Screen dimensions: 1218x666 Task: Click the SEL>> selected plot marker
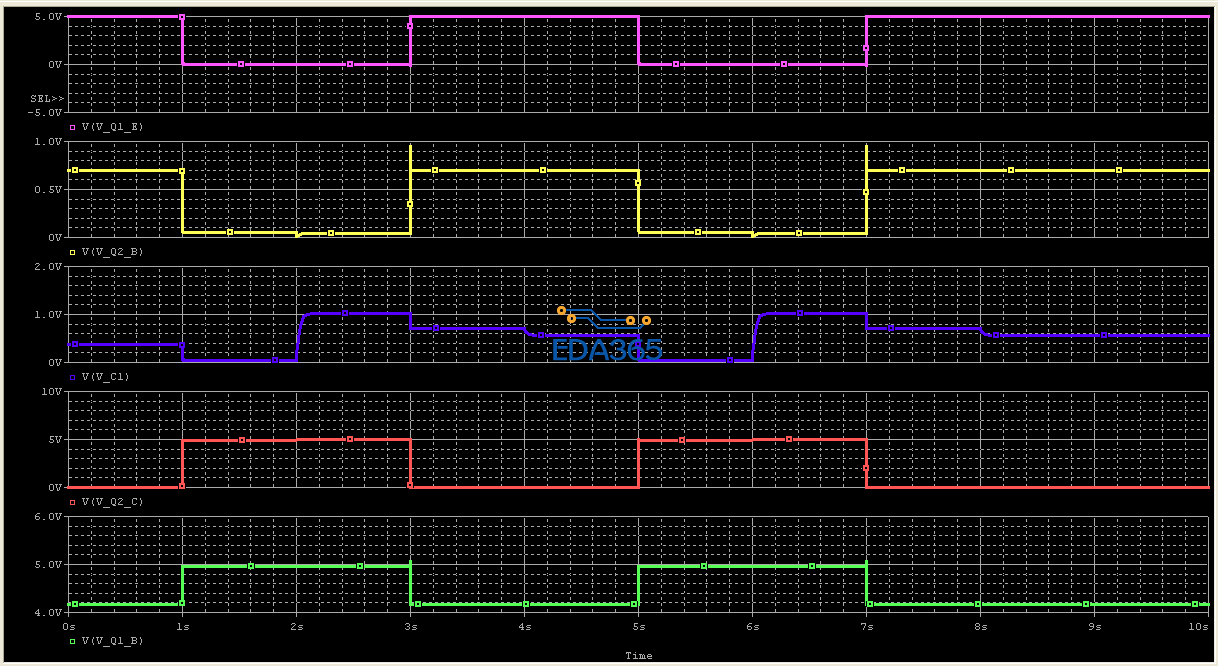pyautogui.click(x=46, y=99)
